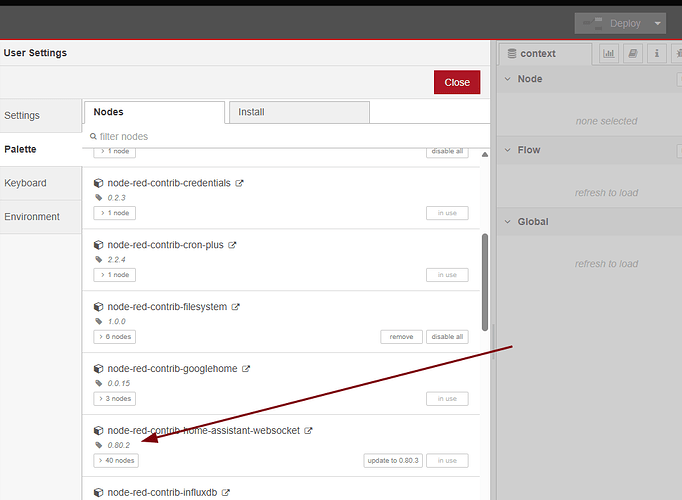Open the info sidebar tab icon
The height and width of the screenshot is (500, 682).
(658, 54)
